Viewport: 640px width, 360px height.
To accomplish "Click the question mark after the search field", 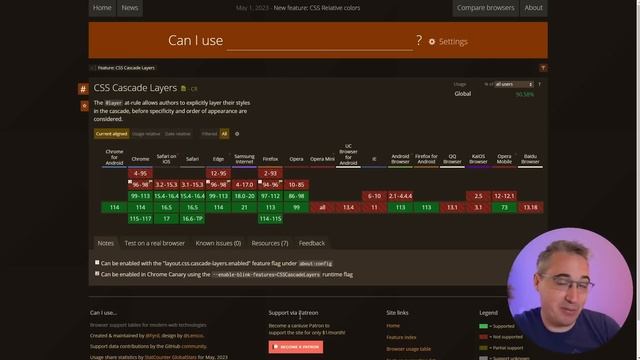I will click(419, 40).
